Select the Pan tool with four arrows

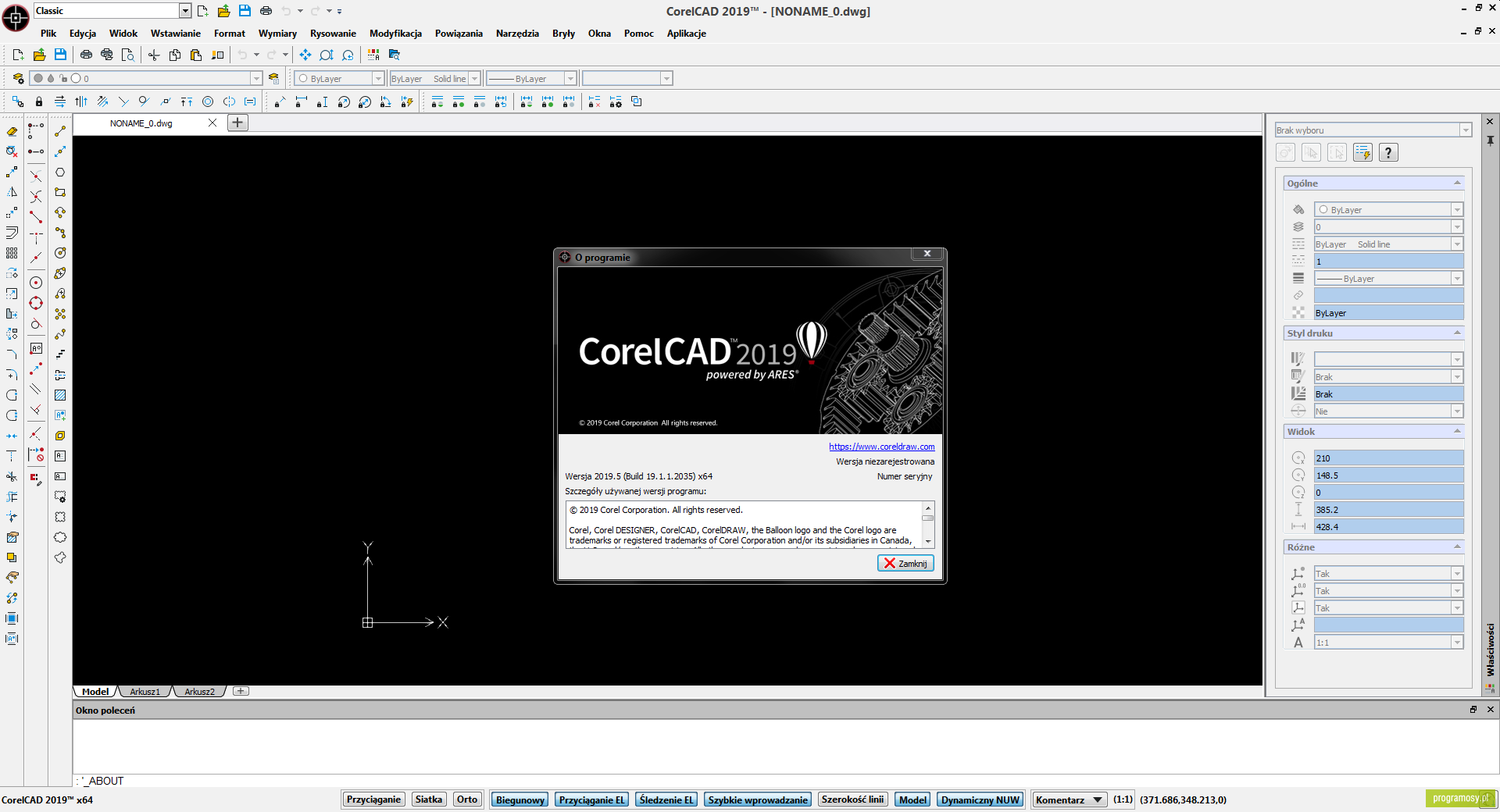click(305, 55)
